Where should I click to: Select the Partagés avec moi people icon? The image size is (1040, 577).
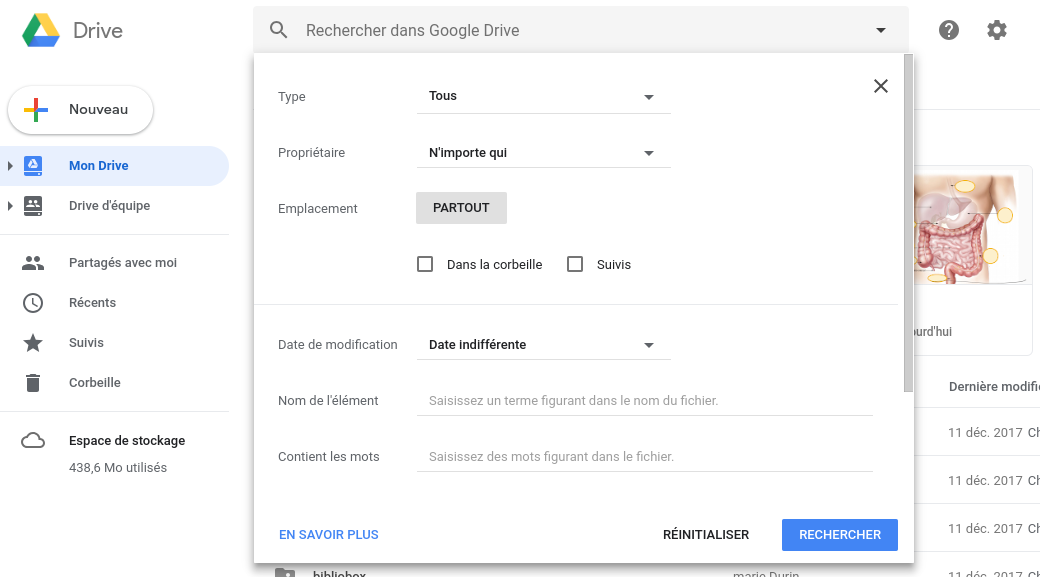point(33,262)
